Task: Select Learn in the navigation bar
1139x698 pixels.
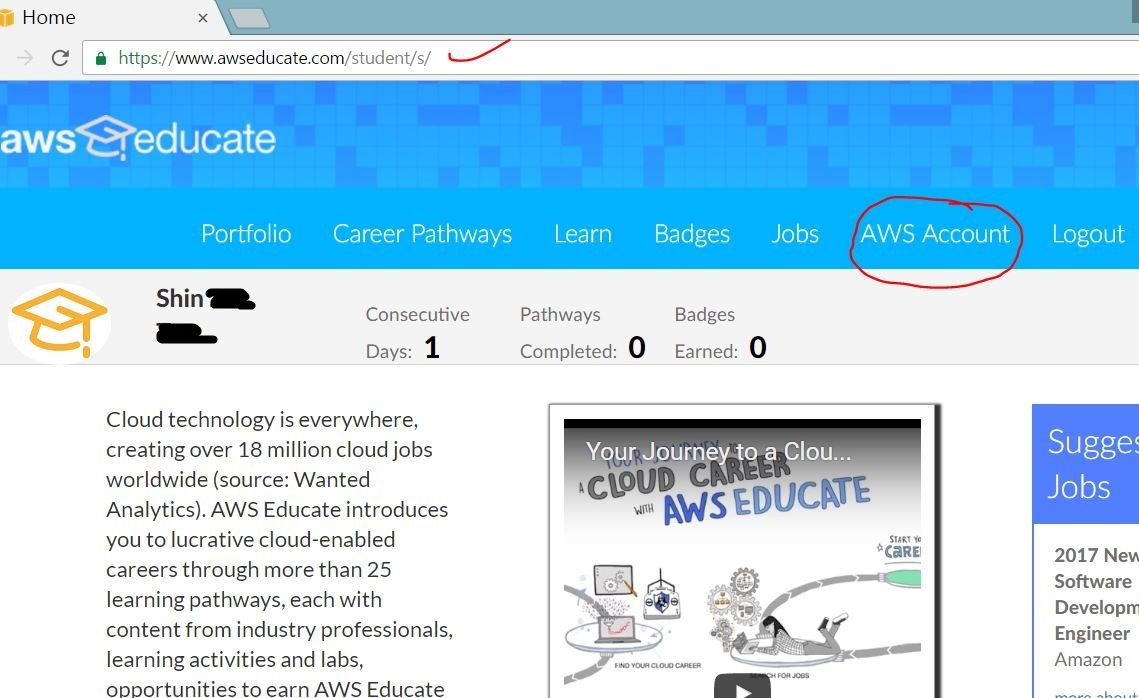Action: 583,233
